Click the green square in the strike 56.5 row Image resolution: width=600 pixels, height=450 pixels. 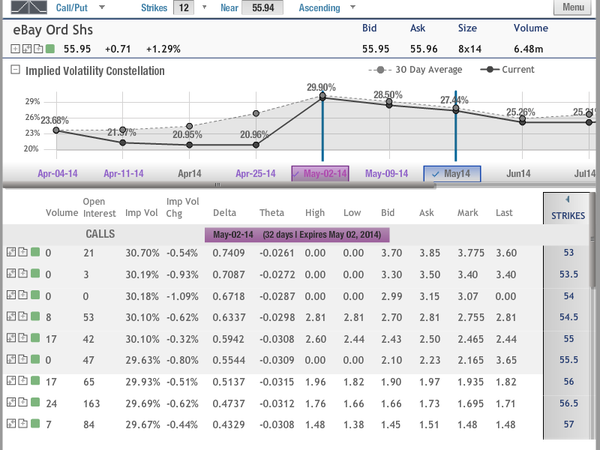[35, 402]
